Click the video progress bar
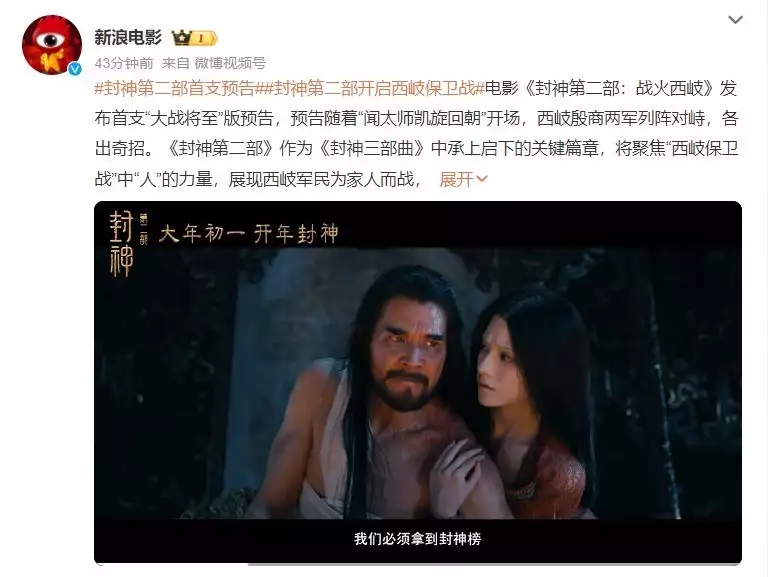 (x=418, y=564)
